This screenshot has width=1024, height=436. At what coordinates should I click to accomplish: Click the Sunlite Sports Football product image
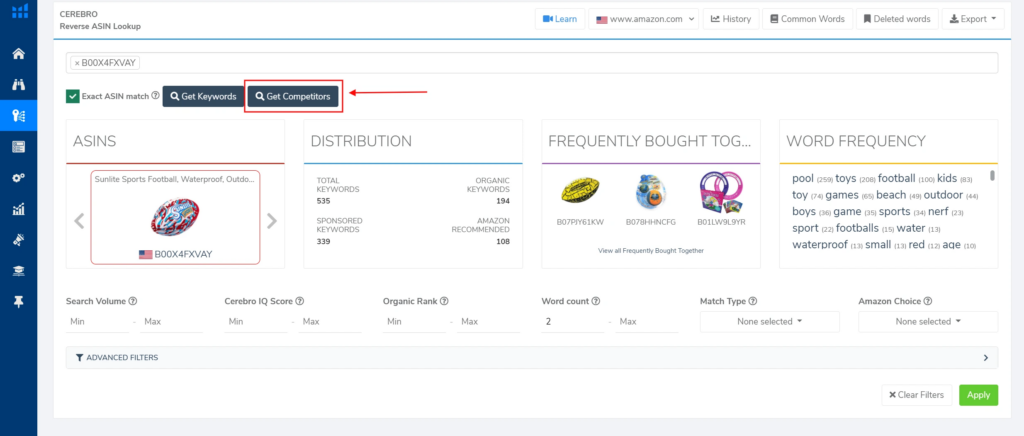[175, 217]
